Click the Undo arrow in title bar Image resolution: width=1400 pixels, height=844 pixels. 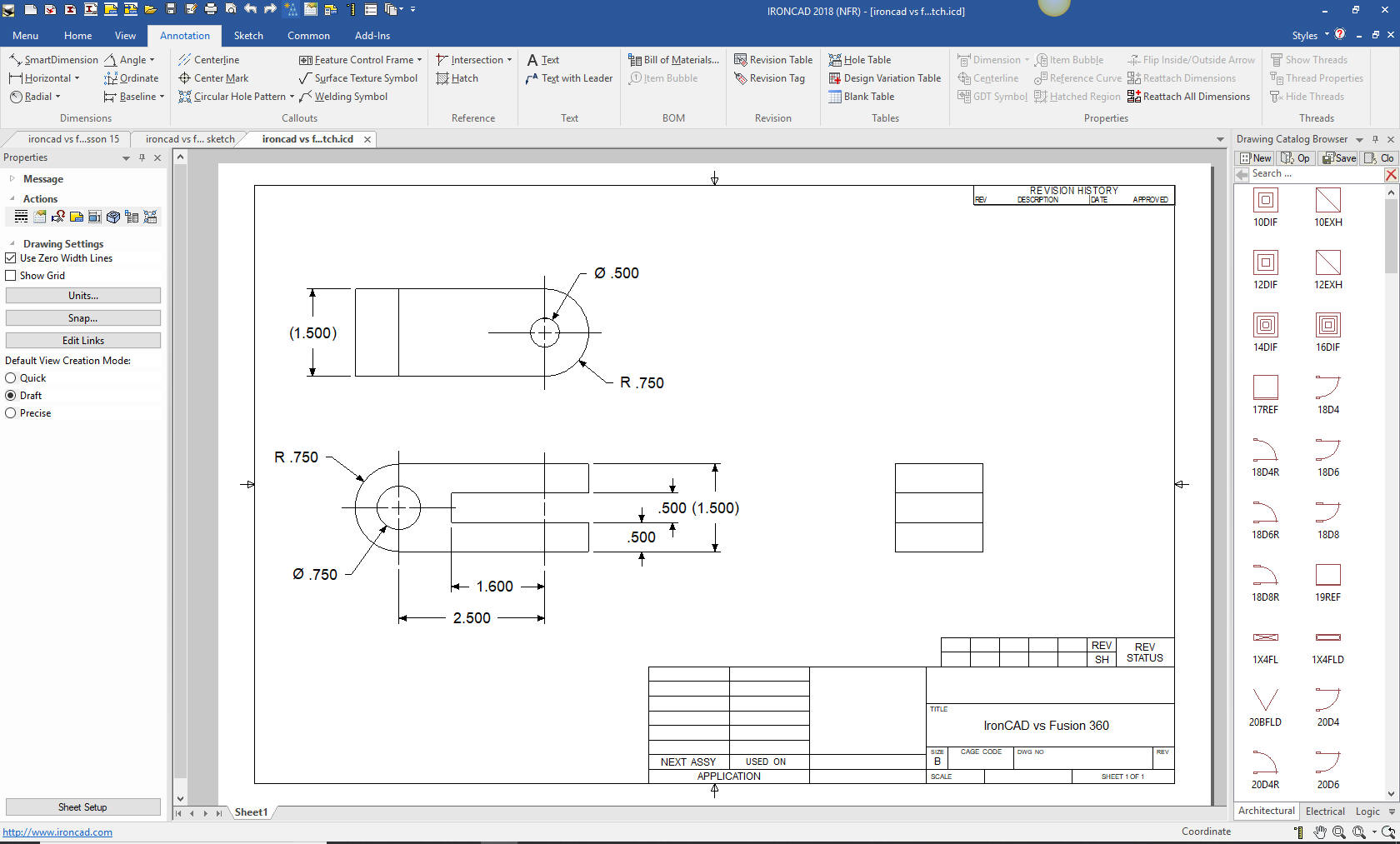point(250,9)
